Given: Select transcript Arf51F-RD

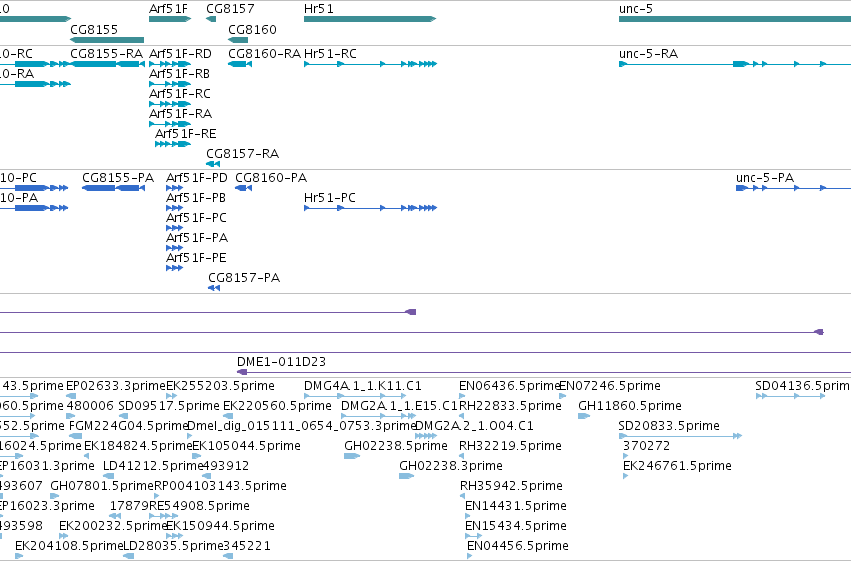Looking at the screenshot, I should point(180,54).
